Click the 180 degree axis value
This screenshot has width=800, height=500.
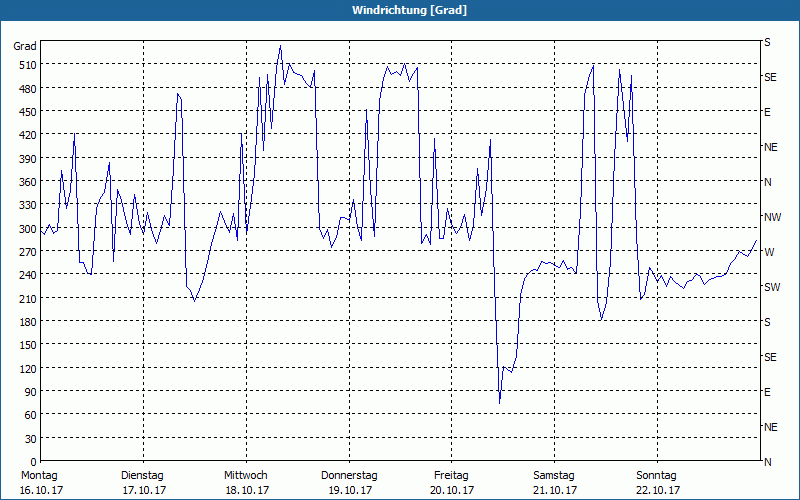click(x=28, y=322)
